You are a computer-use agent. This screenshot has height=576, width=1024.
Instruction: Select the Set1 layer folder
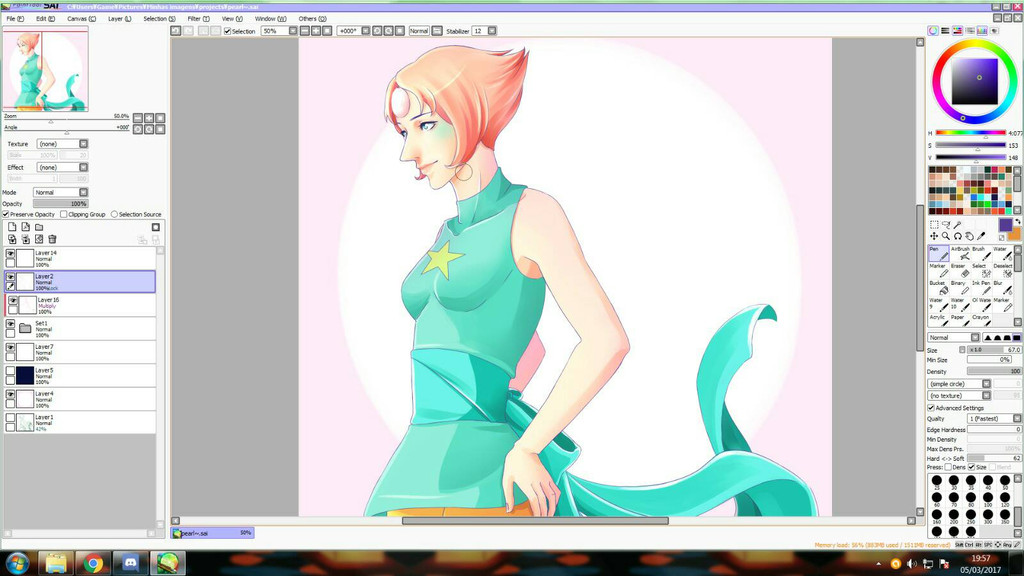tap(80, 328)
